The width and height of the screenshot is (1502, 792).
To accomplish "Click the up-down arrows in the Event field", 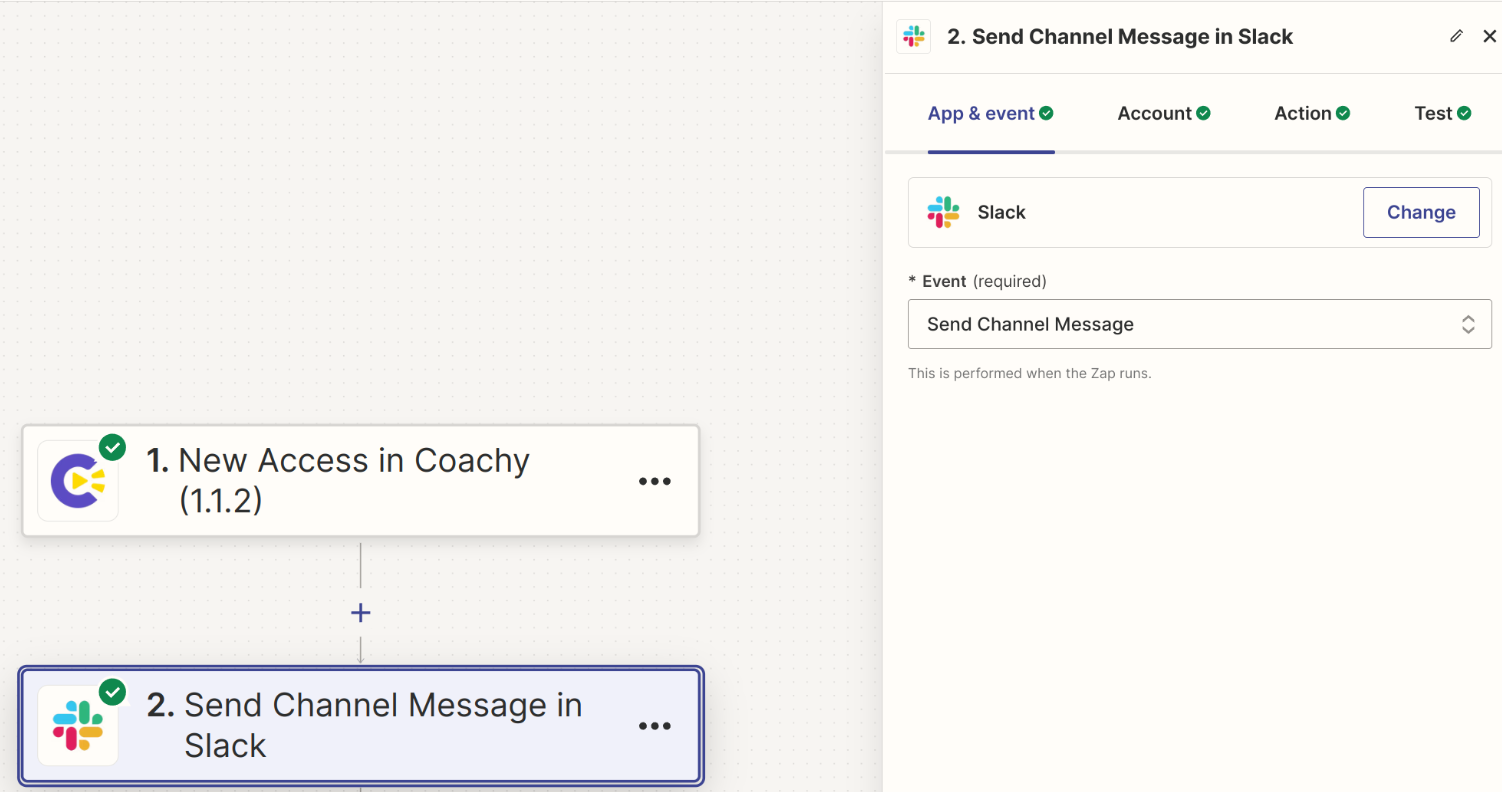I will tap(1468, 324).
